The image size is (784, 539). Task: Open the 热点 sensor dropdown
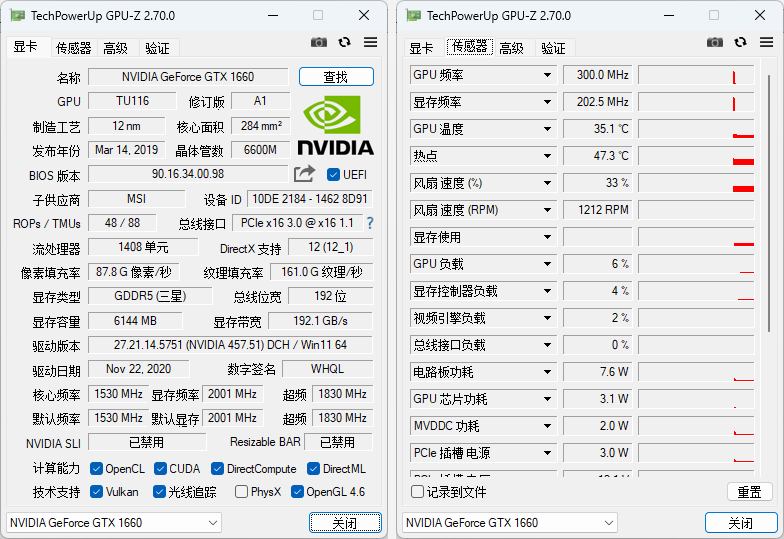[548, 156]
